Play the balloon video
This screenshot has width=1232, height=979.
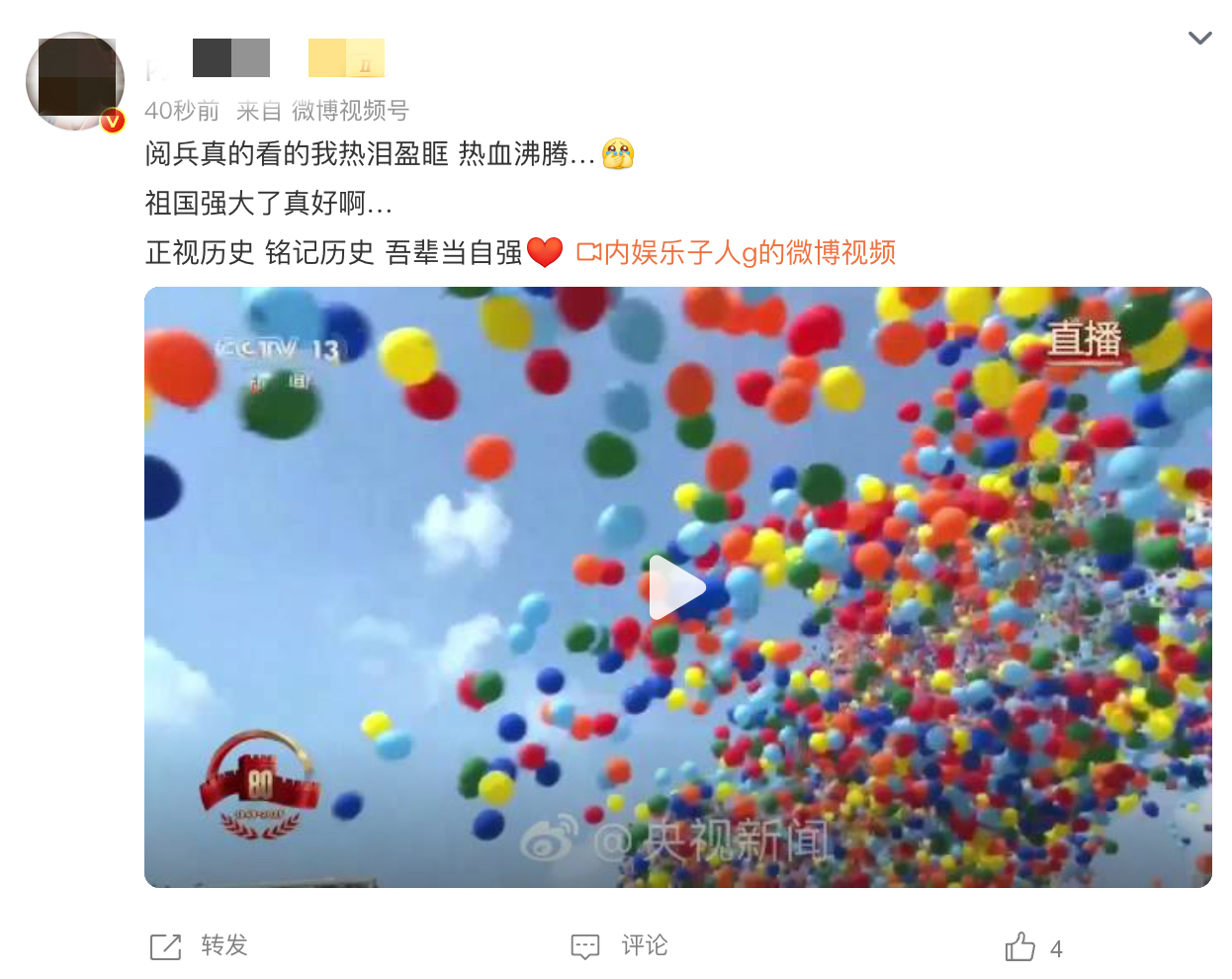(x=677, y=587)
